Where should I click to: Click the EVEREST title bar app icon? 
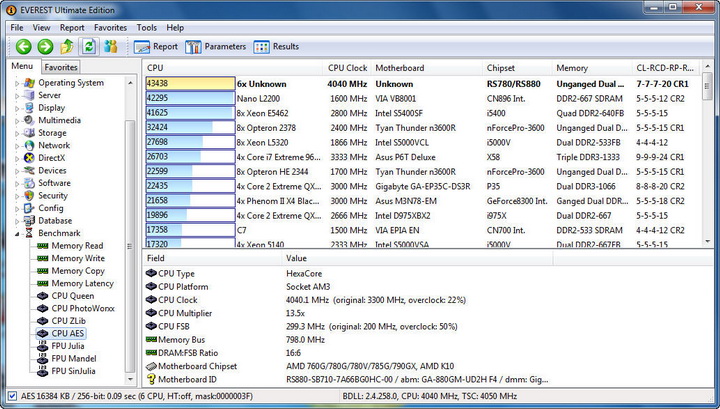coord(11,10)
